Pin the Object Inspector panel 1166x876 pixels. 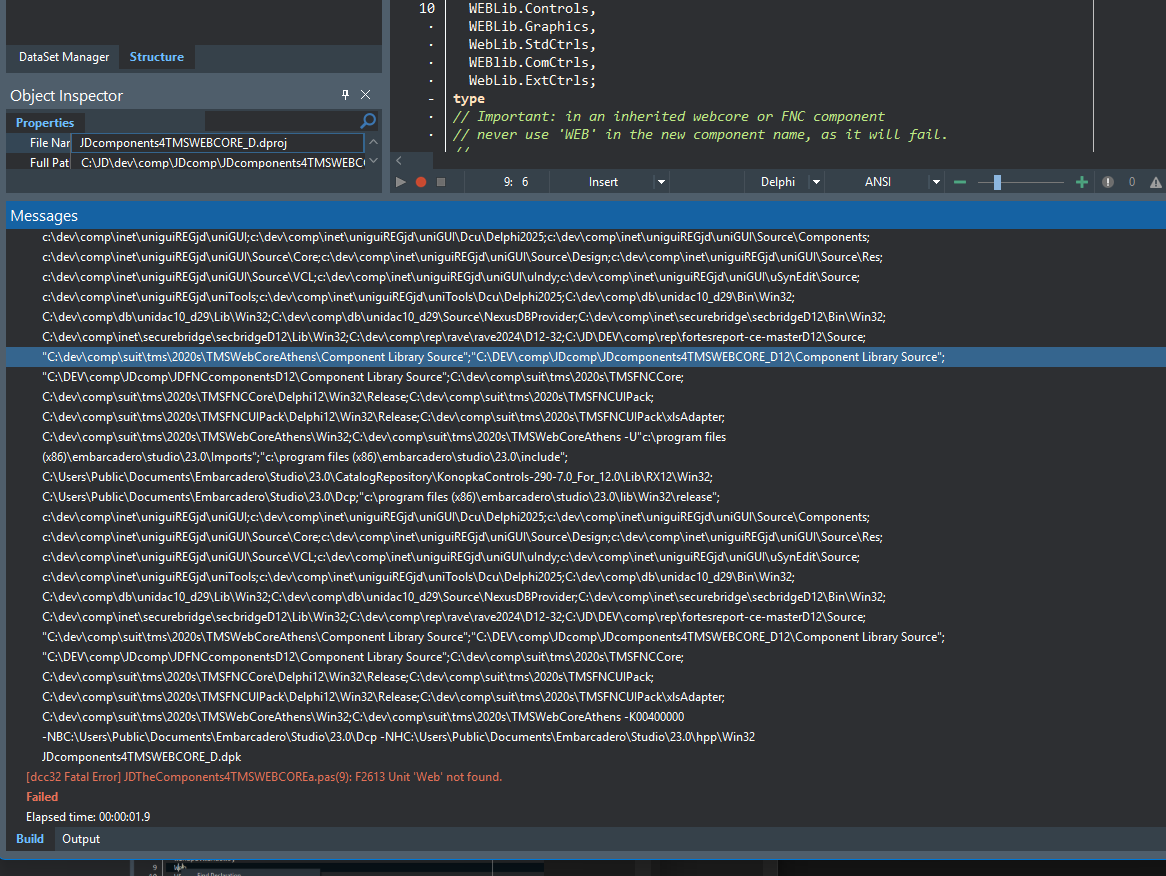tap(346, 95)
